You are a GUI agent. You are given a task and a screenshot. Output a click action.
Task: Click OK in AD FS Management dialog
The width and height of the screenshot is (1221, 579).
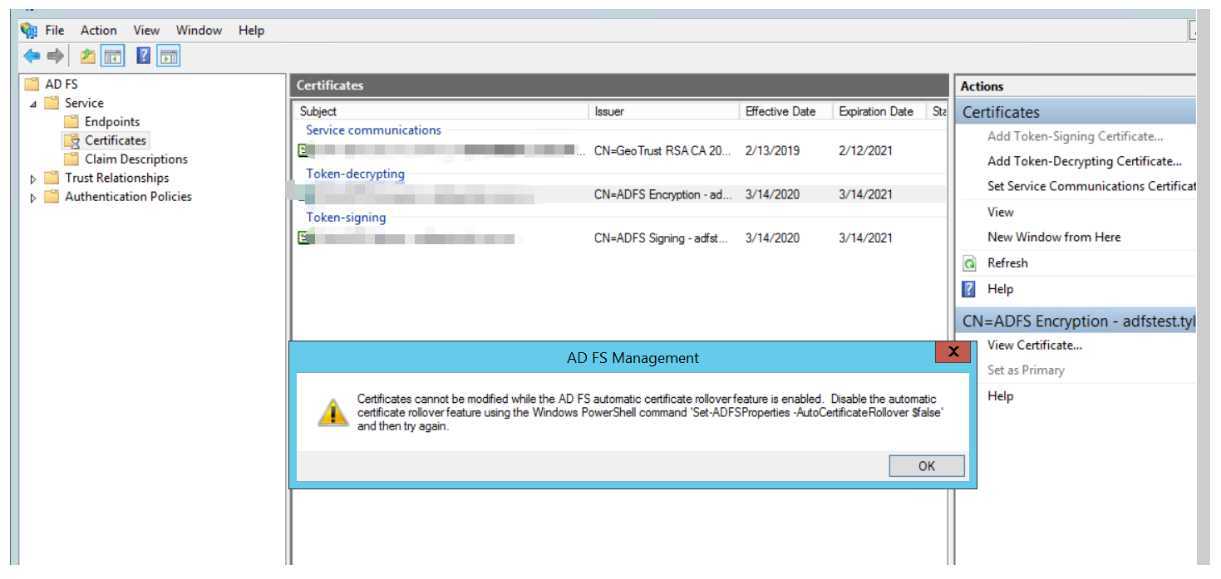[x=927, y=466]
